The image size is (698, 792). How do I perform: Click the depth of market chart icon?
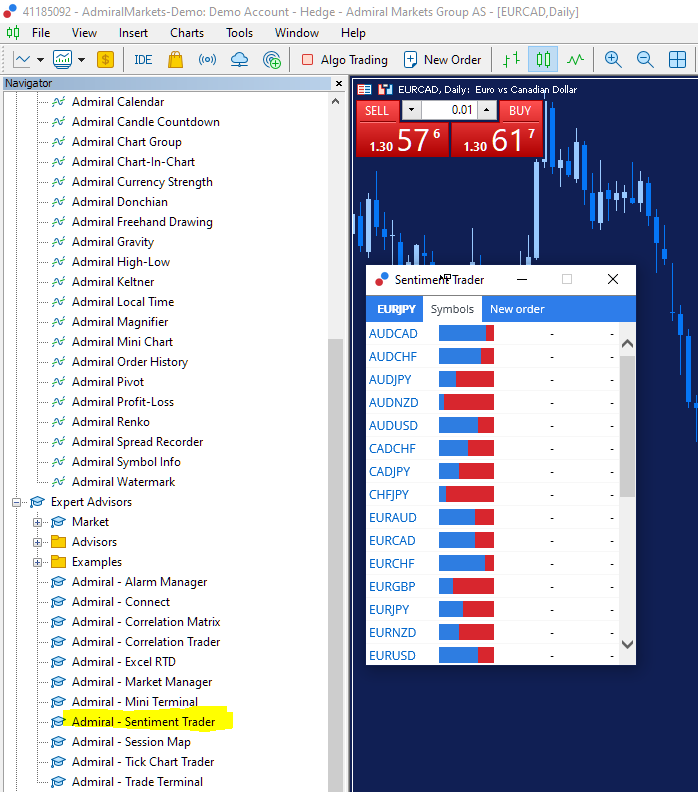pyautogui.click(x=385, y=90)
